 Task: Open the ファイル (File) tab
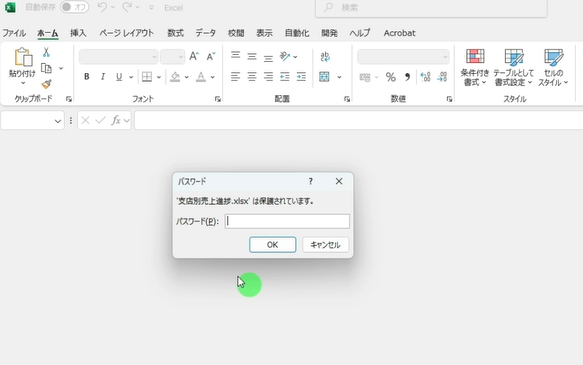(x=14, y=33)
